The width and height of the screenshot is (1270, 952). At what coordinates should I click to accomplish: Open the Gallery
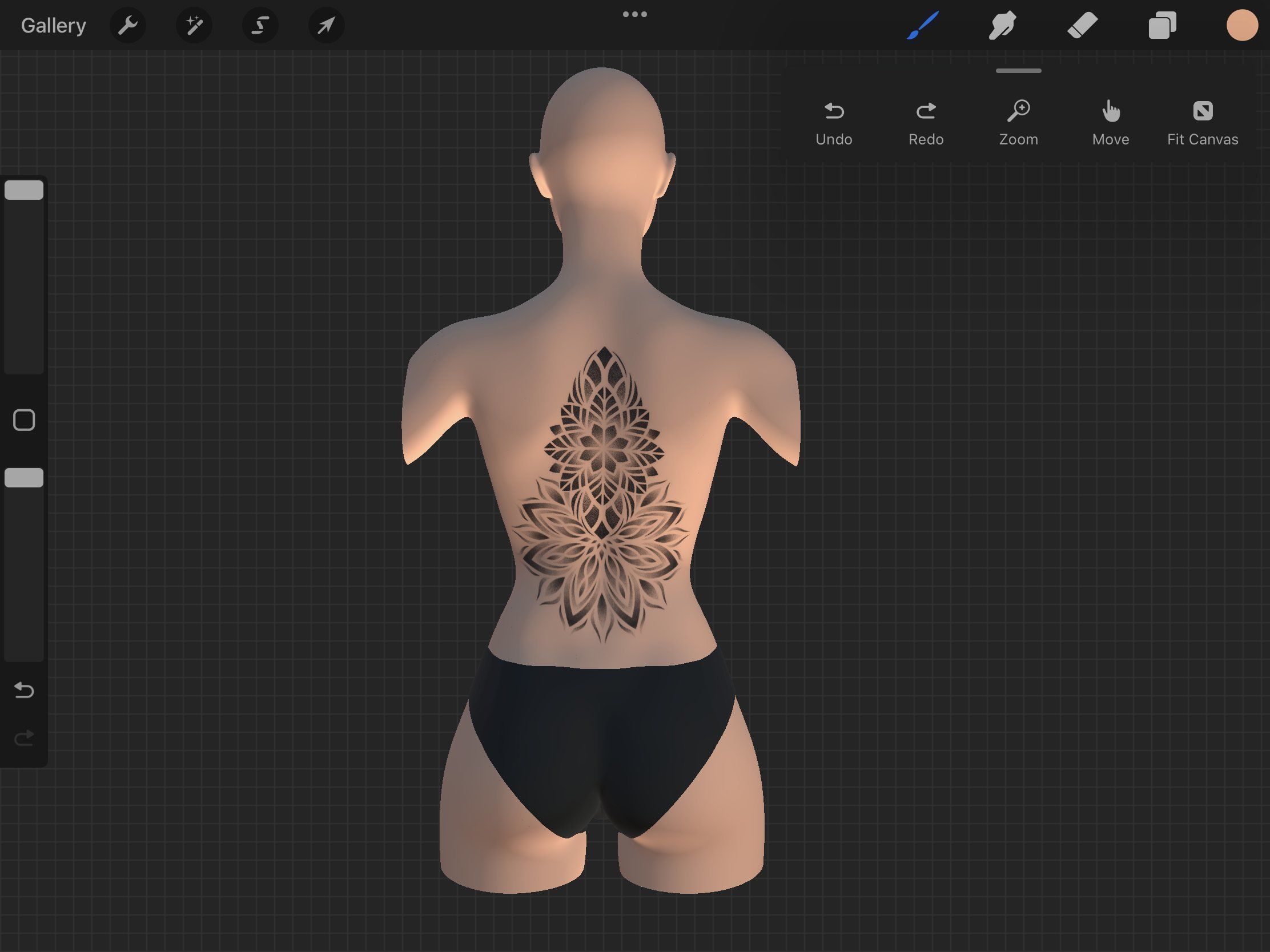54,26
